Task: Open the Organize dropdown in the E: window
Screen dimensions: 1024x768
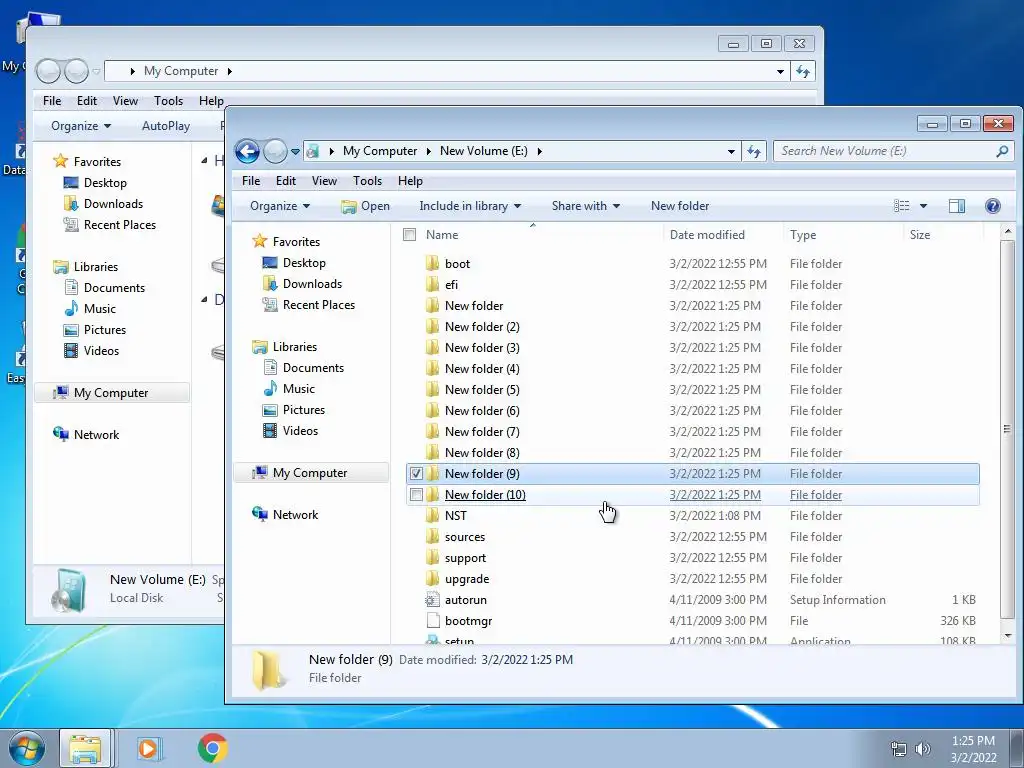Action: (280, 206)
